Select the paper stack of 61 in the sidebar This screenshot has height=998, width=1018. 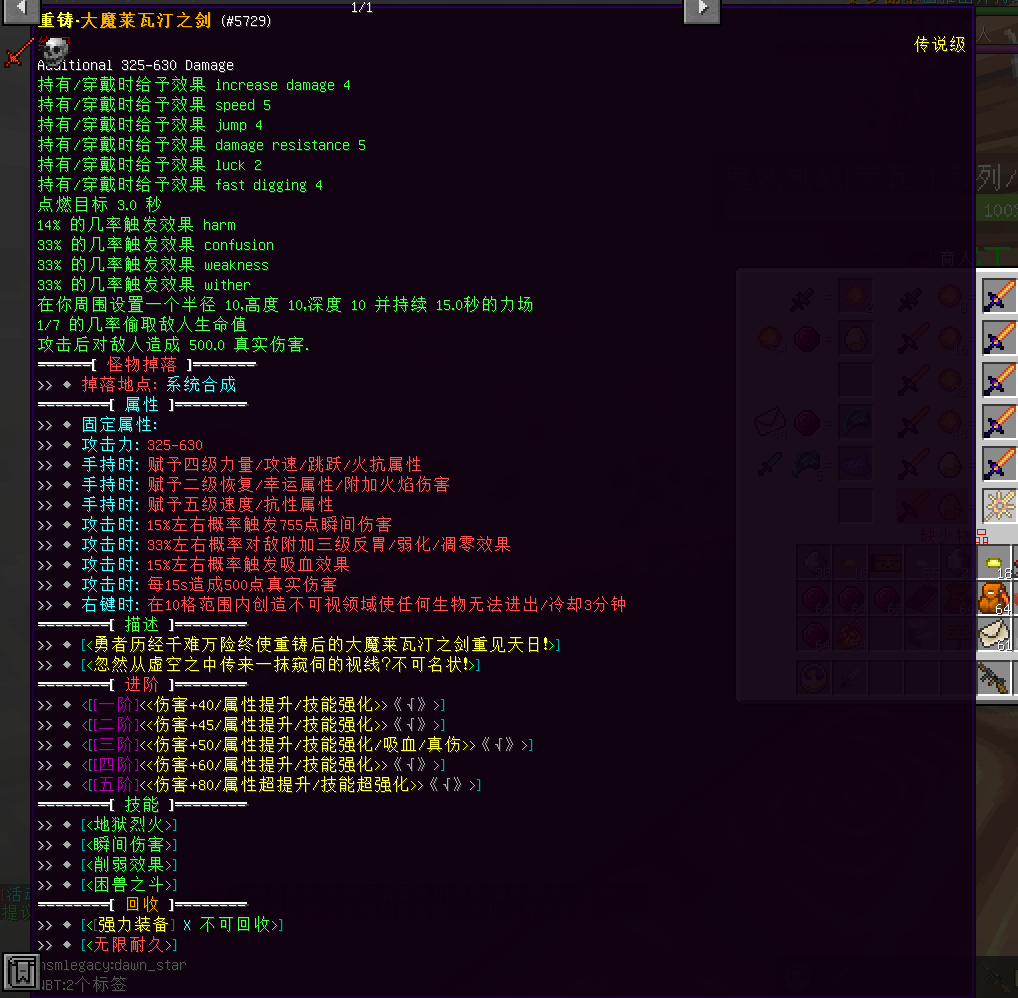pos(994,633)
